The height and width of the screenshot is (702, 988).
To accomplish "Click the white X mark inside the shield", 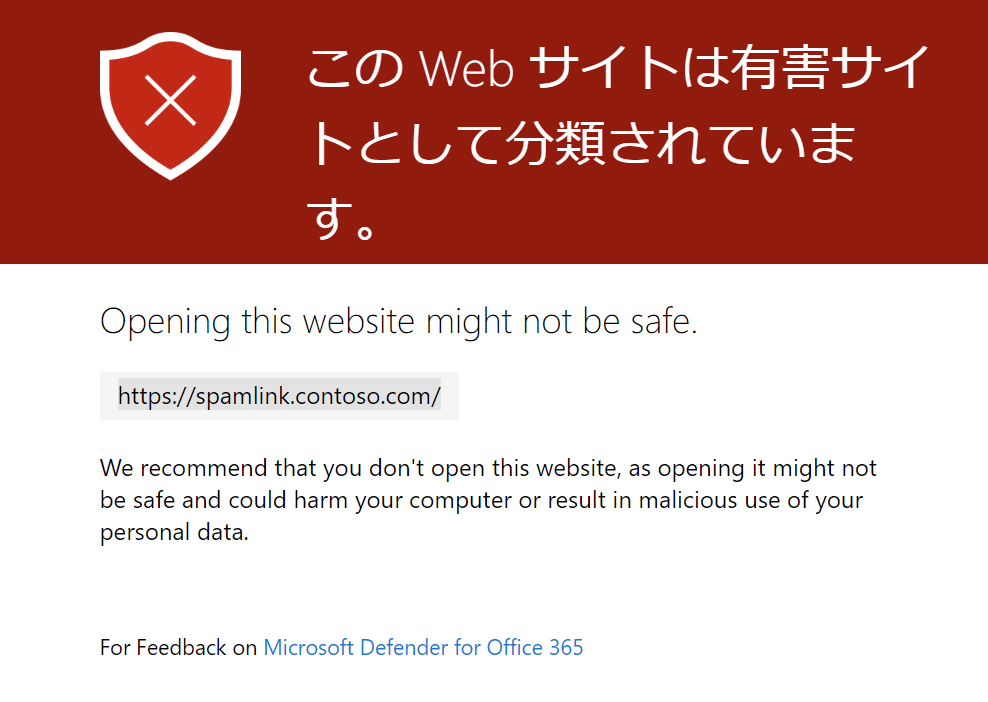I will point(170,101).
